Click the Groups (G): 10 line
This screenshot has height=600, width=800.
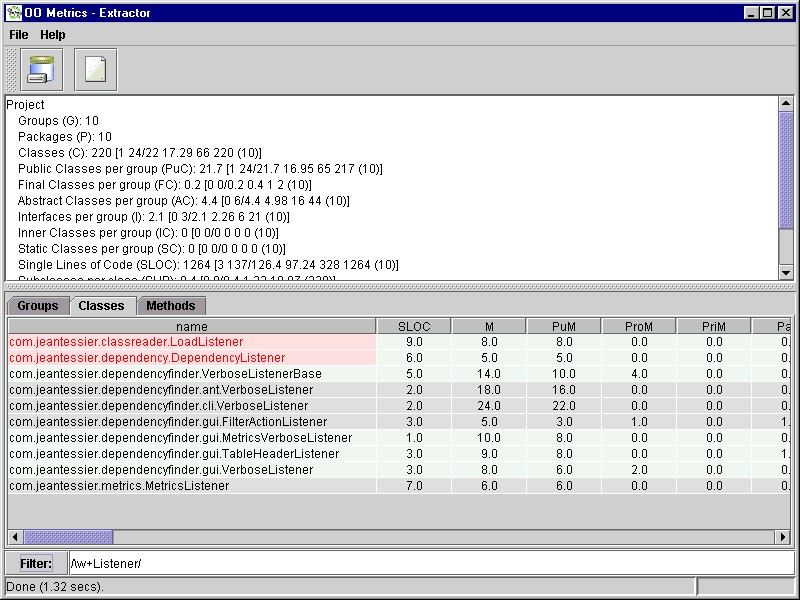[58, 121]
